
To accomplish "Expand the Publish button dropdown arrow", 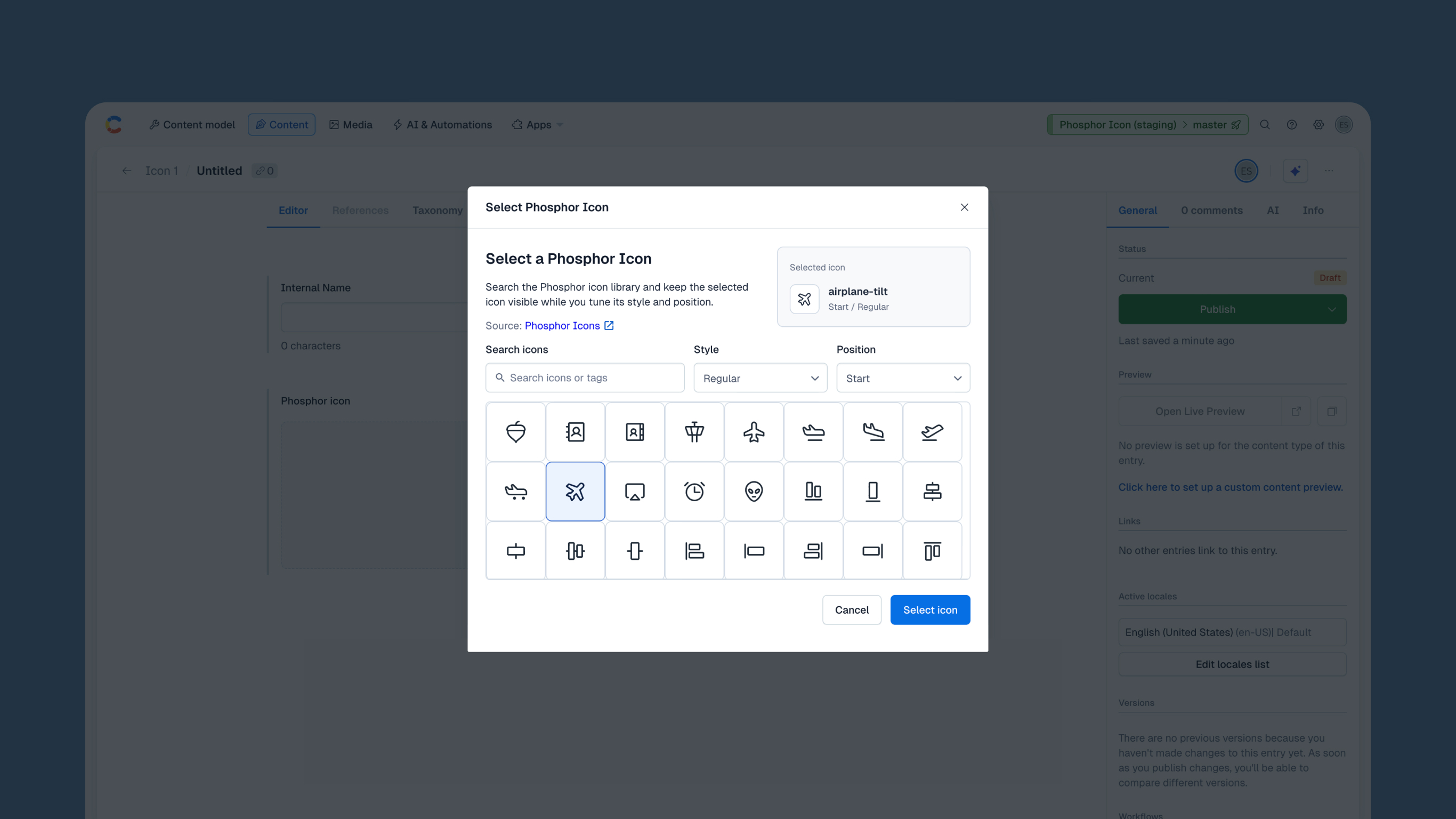I will pos(1332,309).
